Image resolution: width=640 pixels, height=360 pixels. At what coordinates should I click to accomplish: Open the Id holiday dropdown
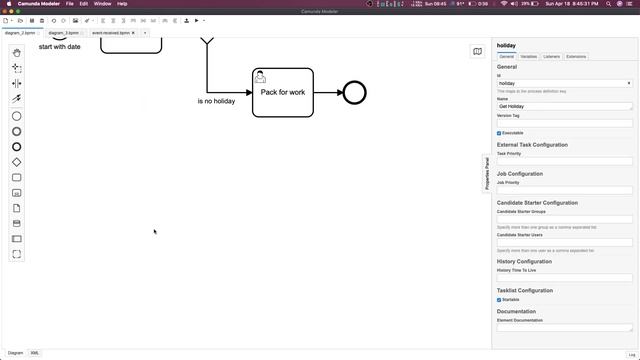coord(564,83)
